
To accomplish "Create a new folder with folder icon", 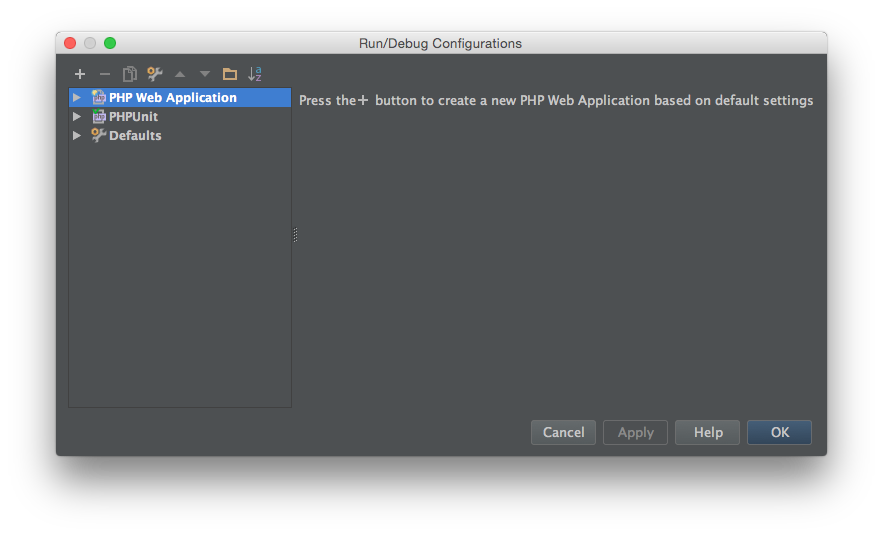I will (x=230, y=74).
